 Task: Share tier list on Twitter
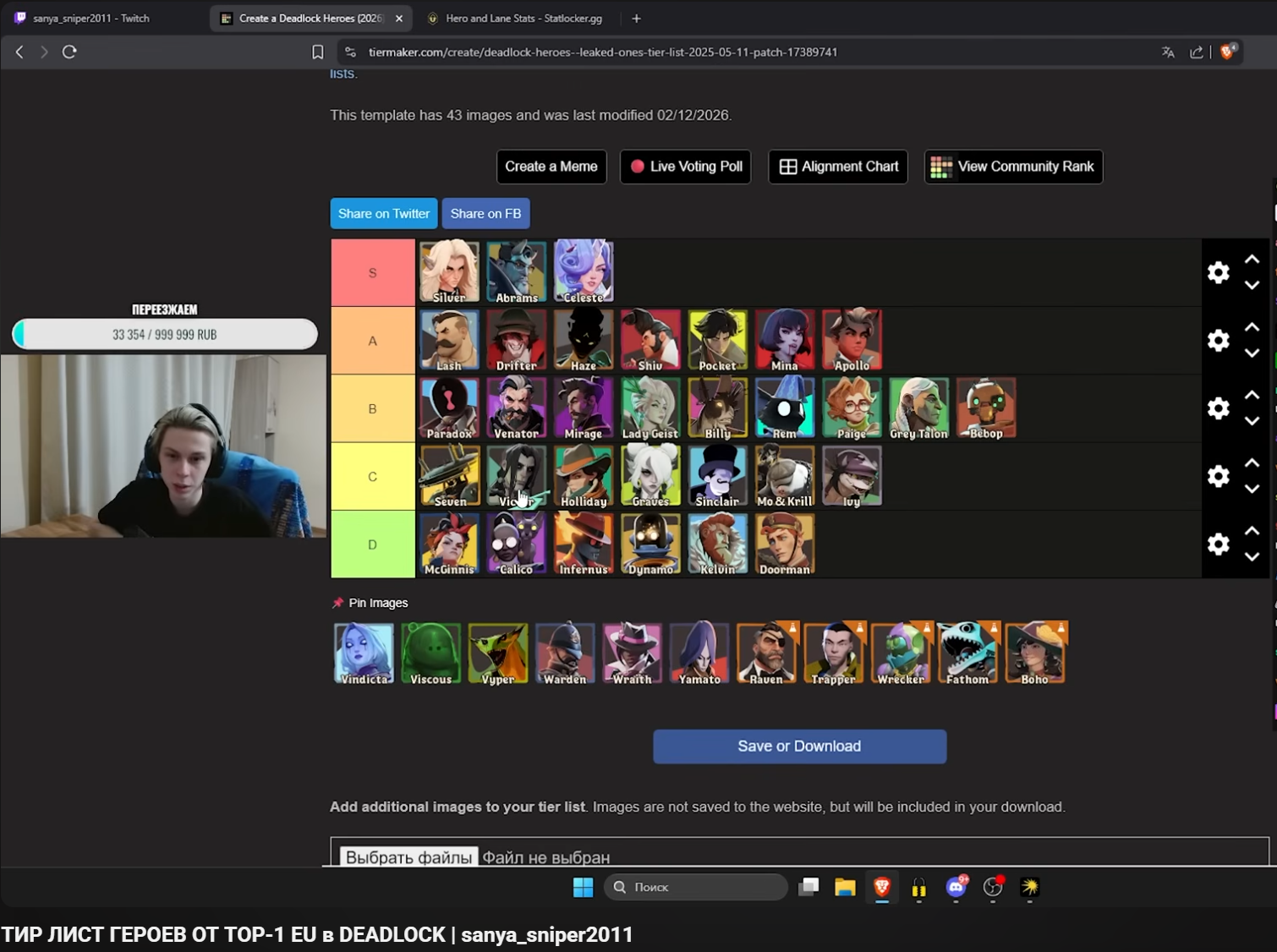point(384,214)
